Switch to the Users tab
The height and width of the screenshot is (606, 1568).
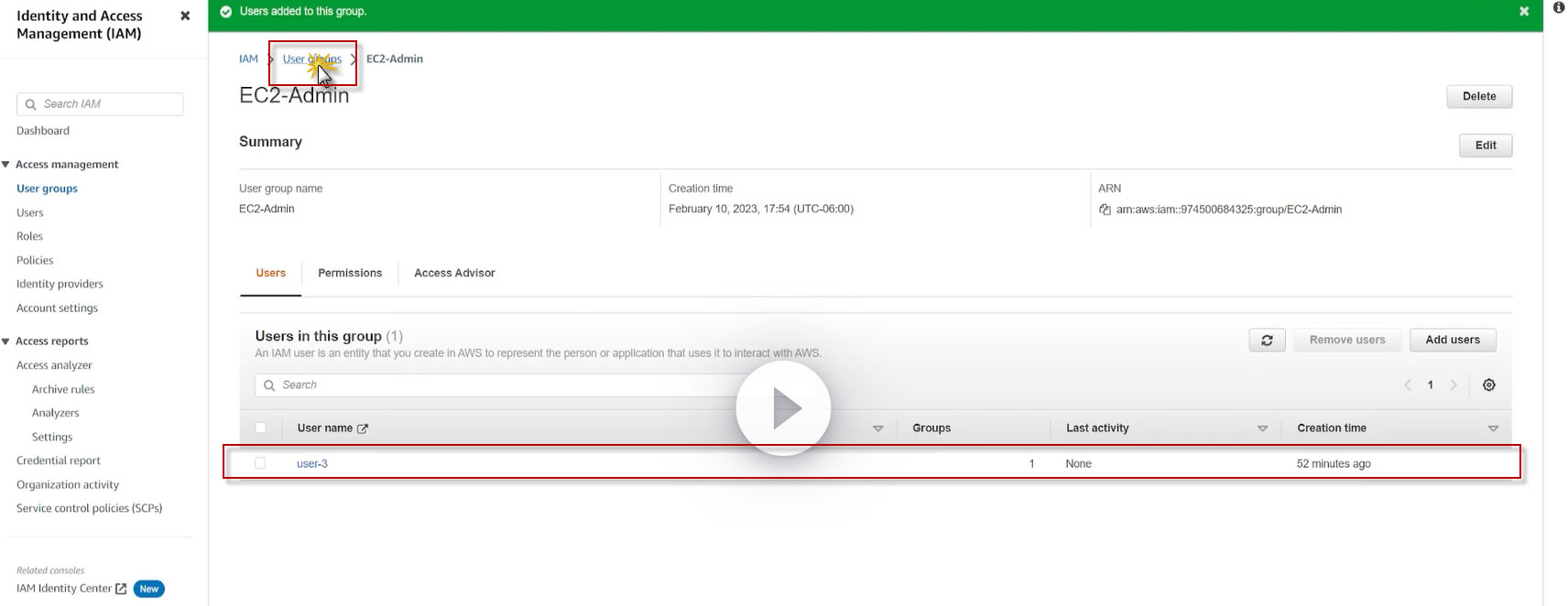tap(271, 273)
